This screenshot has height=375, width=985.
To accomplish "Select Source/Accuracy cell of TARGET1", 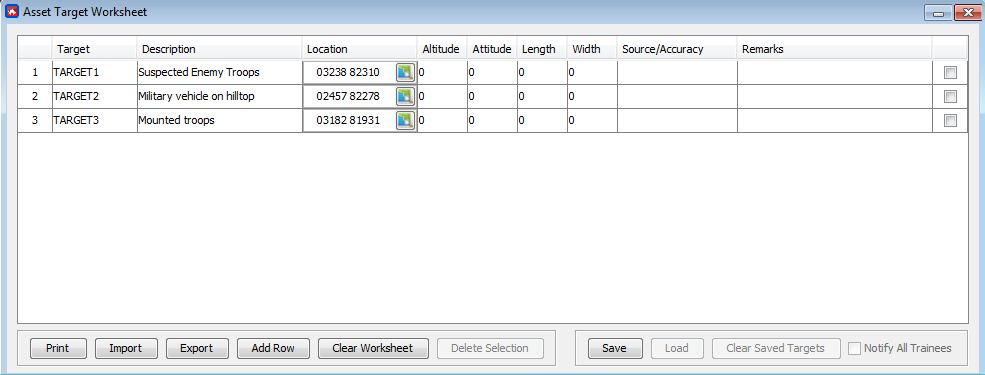I will click(677, 73).
